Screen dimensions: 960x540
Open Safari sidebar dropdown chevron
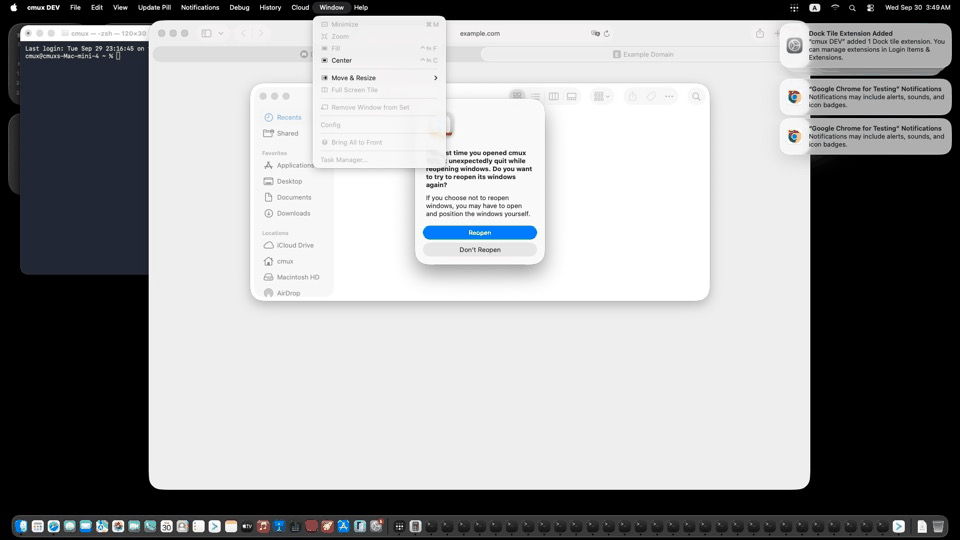(x=221, y=33)
